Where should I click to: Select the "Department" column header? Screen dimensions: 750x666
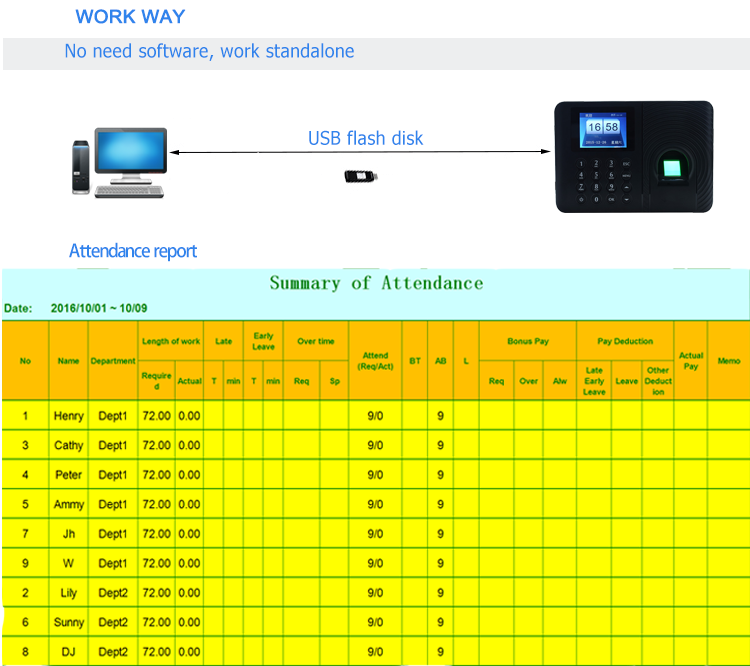pos(113,361)
